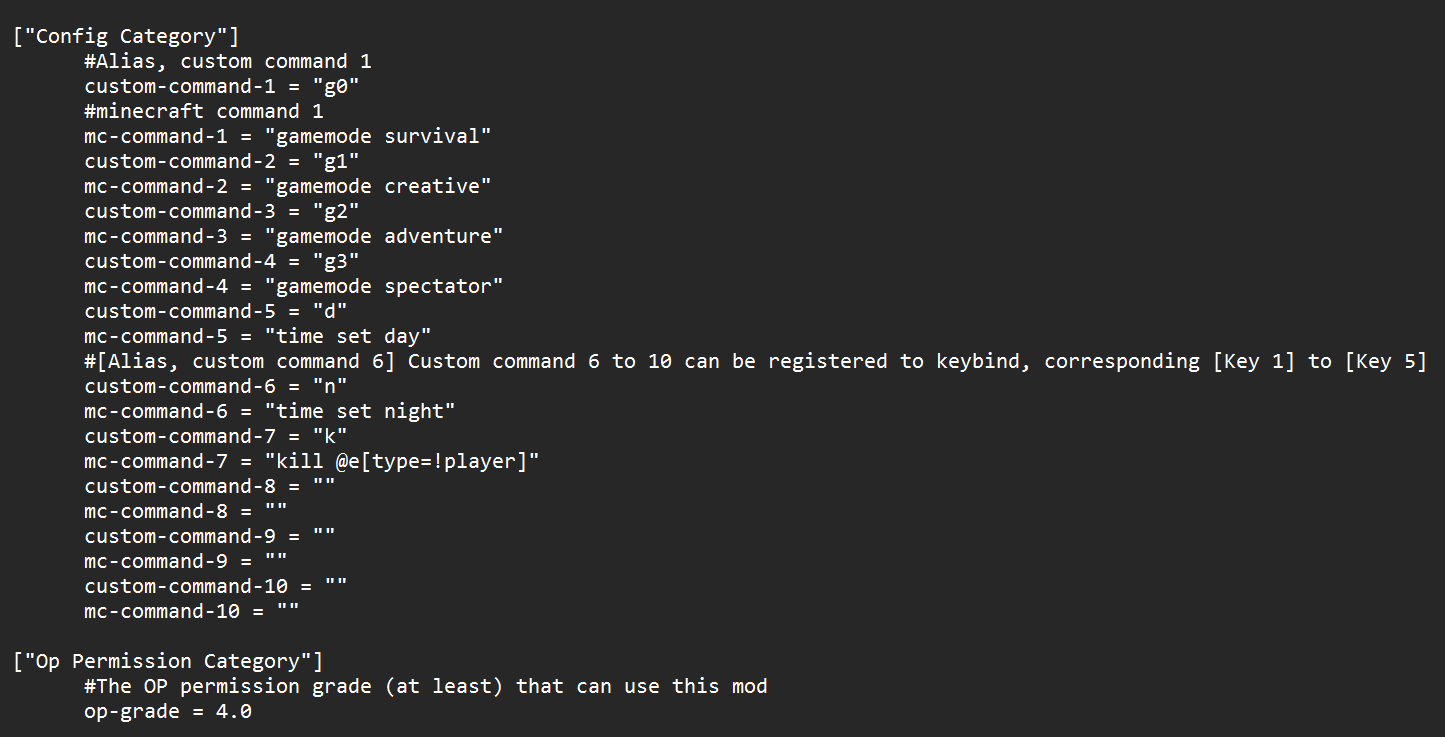Click the empty value of custom-command-8

point(323,487)
